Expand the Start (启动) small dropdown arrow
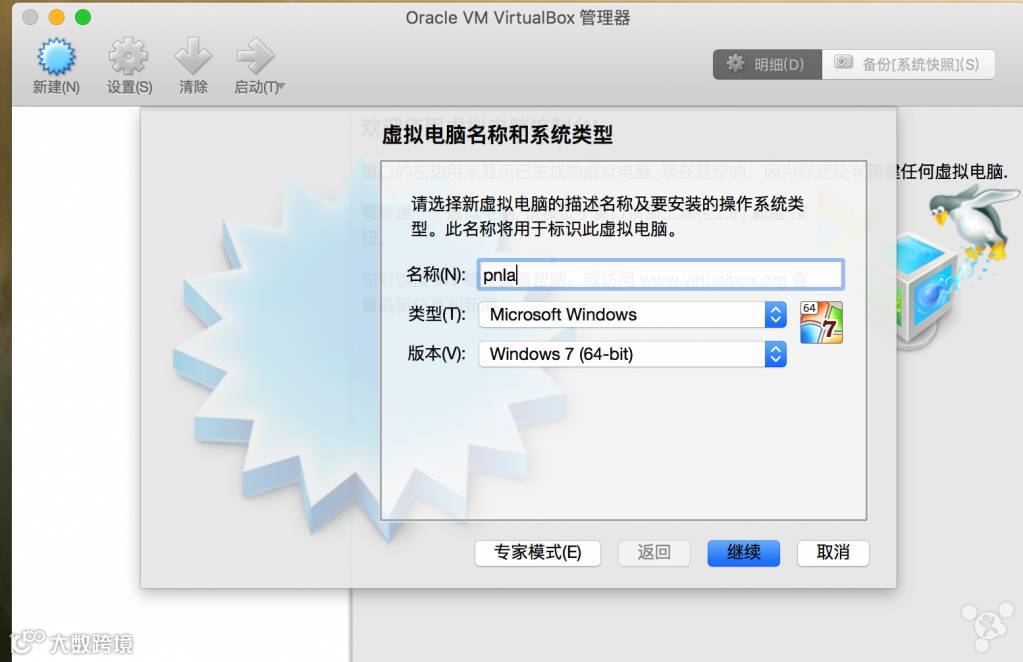This screenshot has height=662, width=1023. 282,86
